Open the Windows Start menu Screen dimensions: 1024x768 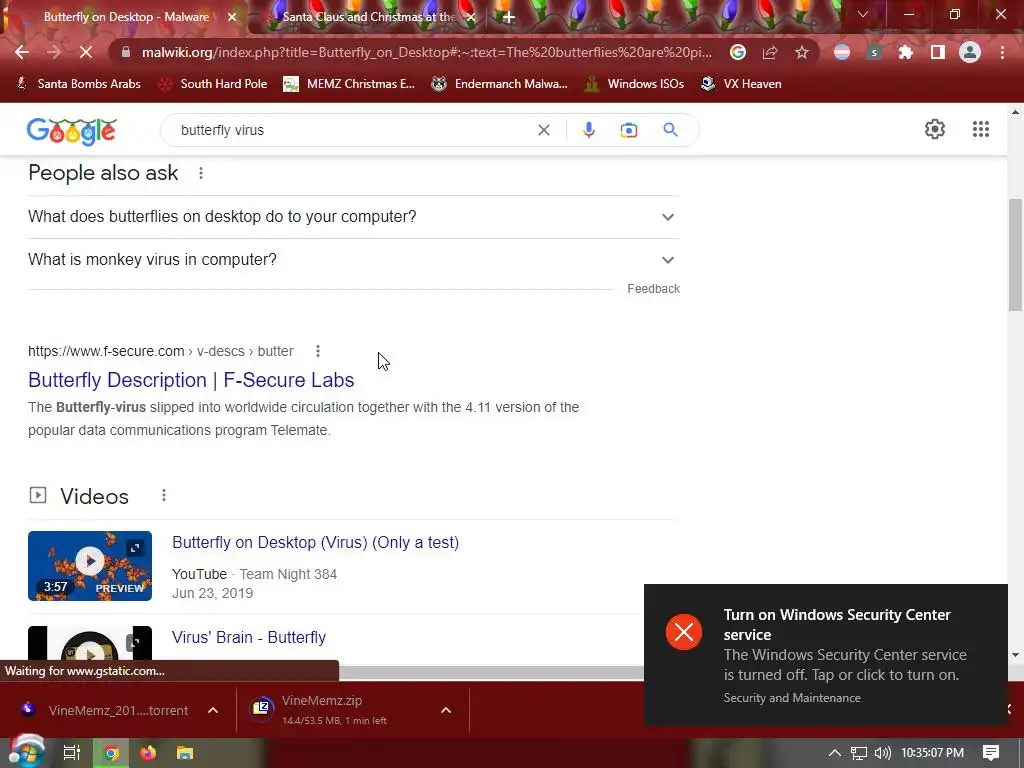coord(26,751)
